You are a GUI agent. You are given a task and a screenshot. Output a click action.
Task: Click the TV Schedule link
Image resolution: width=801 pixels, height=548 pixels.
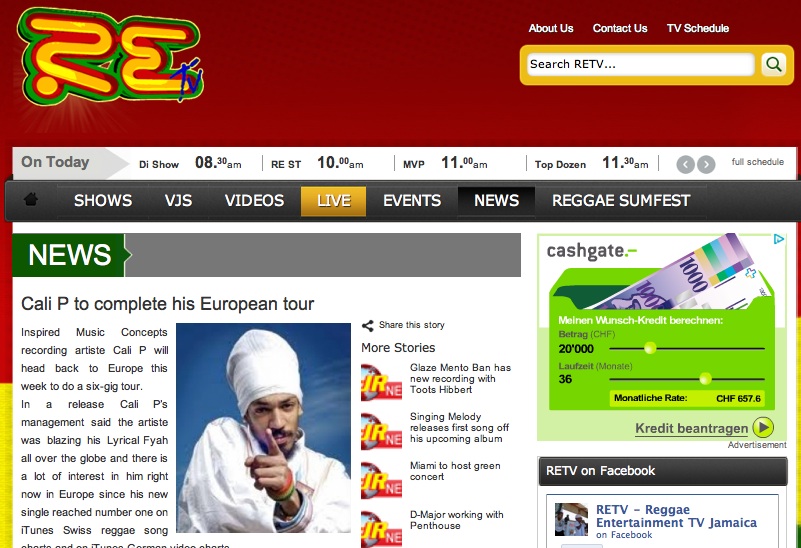click(697, 29)
